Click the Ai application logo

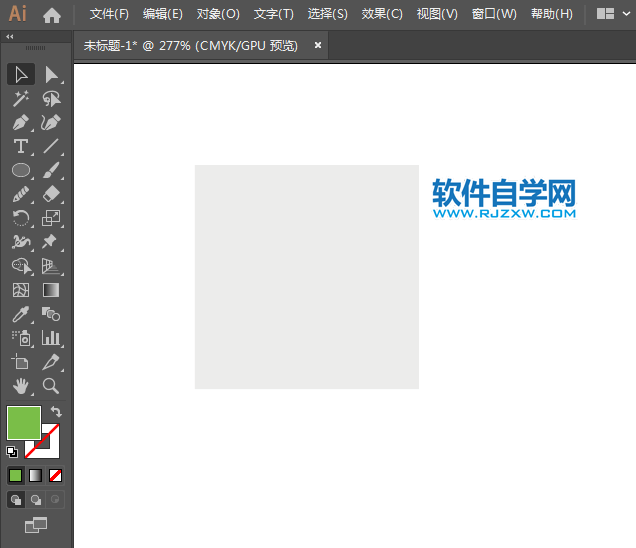point(18,14)
